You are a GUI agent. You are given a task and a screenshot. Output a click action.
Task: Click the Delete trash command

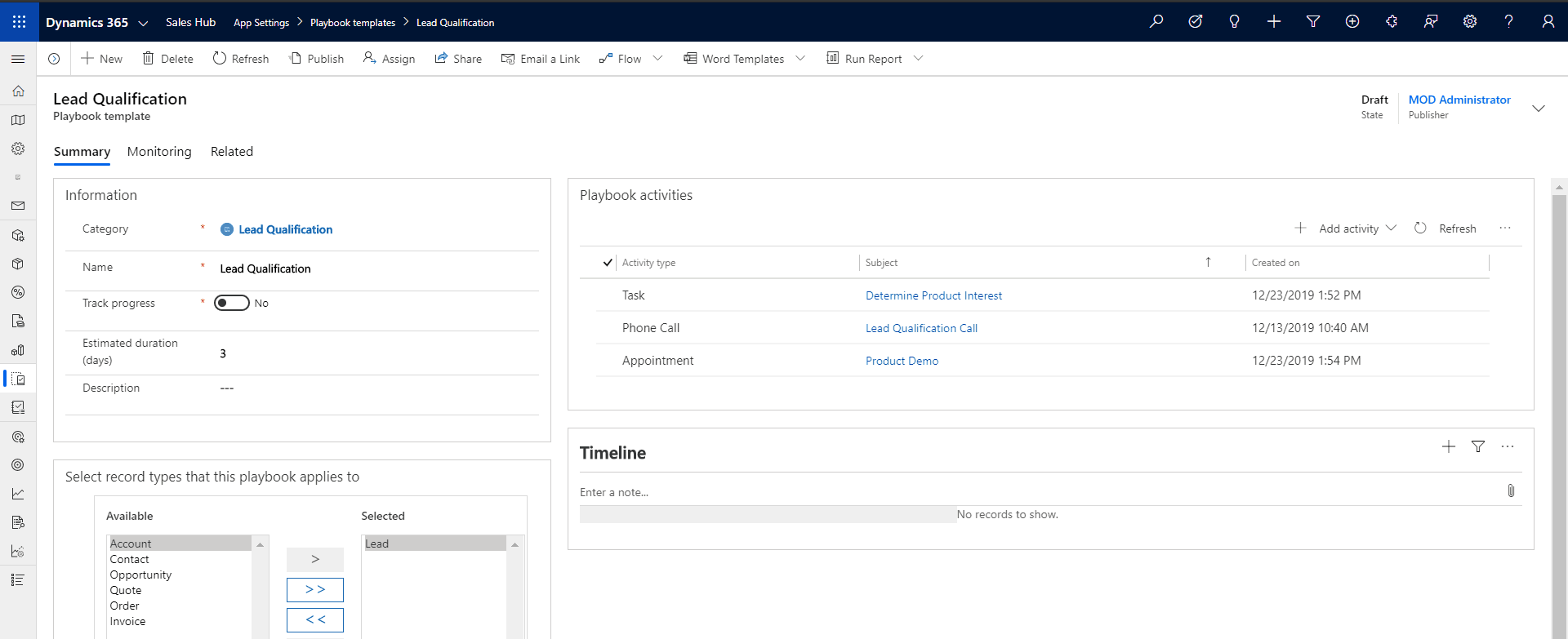(167, 59)
